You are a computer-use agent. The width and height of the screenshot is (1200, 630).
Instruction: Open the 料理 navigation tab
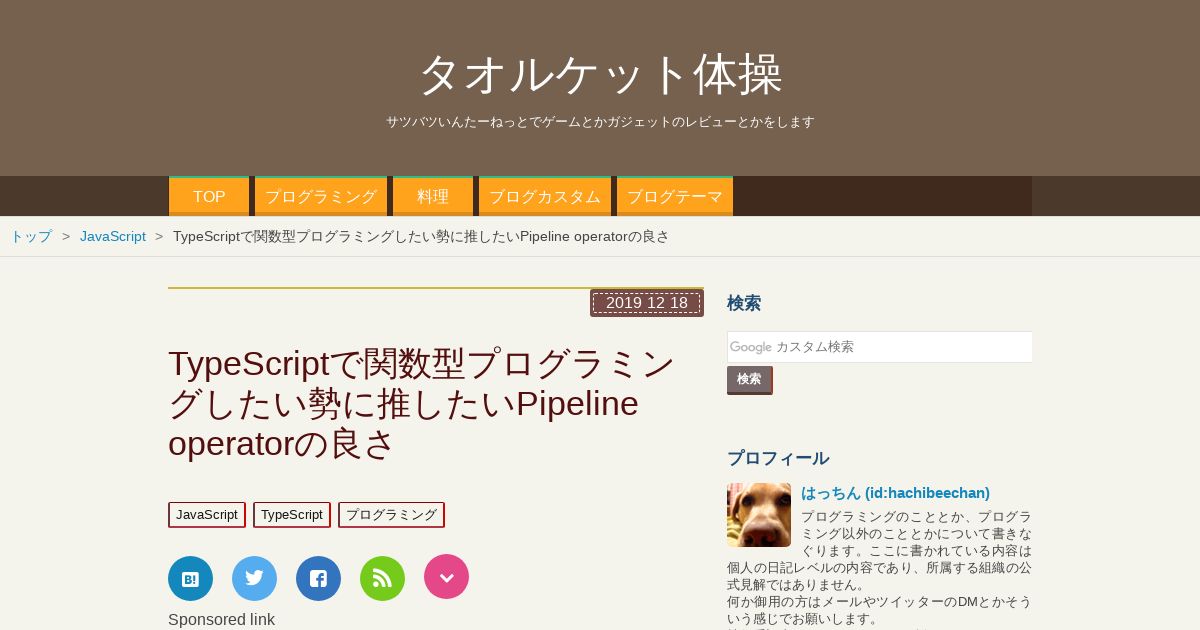[x=433, y=196]
